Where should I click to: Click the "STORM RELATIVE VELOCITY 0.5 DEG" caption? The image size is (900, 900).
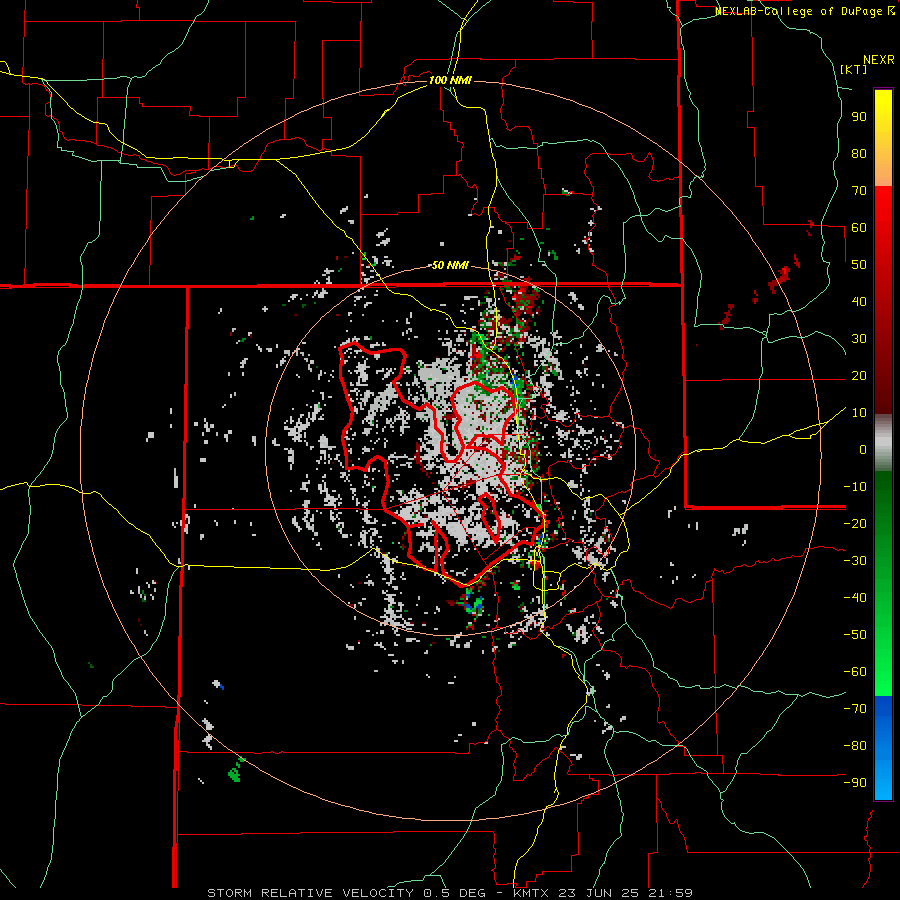(x=346, y=893)
